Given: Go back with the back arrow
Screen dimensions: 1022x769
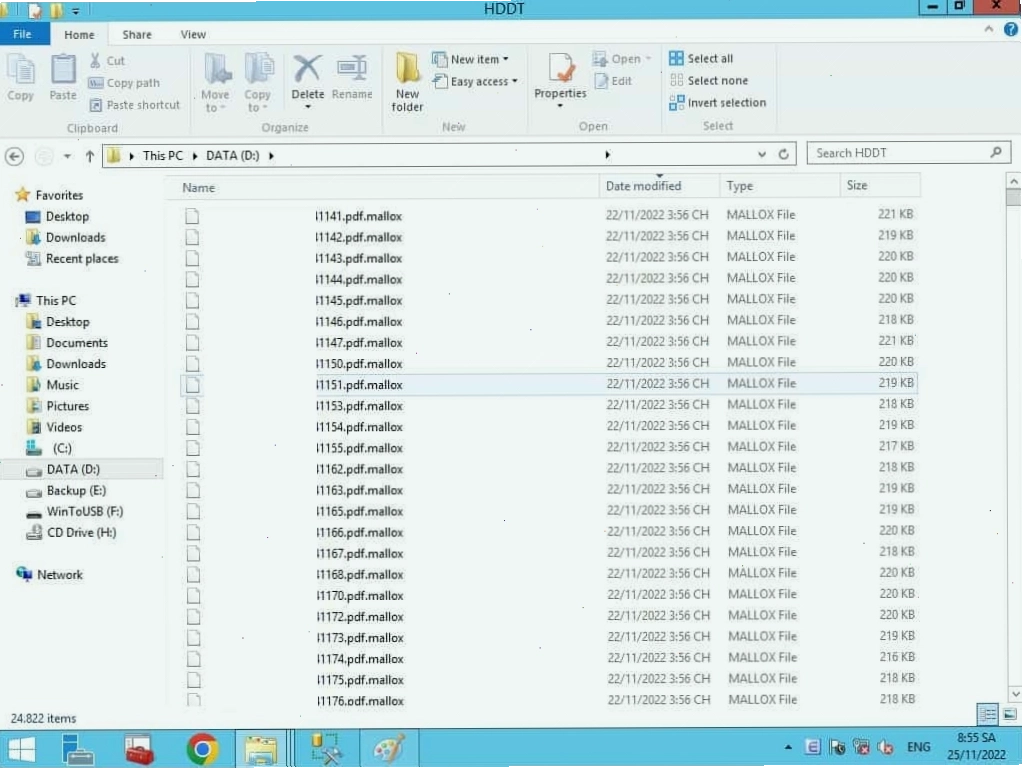Looking at the screenshot, I should (x=14, y=156).
